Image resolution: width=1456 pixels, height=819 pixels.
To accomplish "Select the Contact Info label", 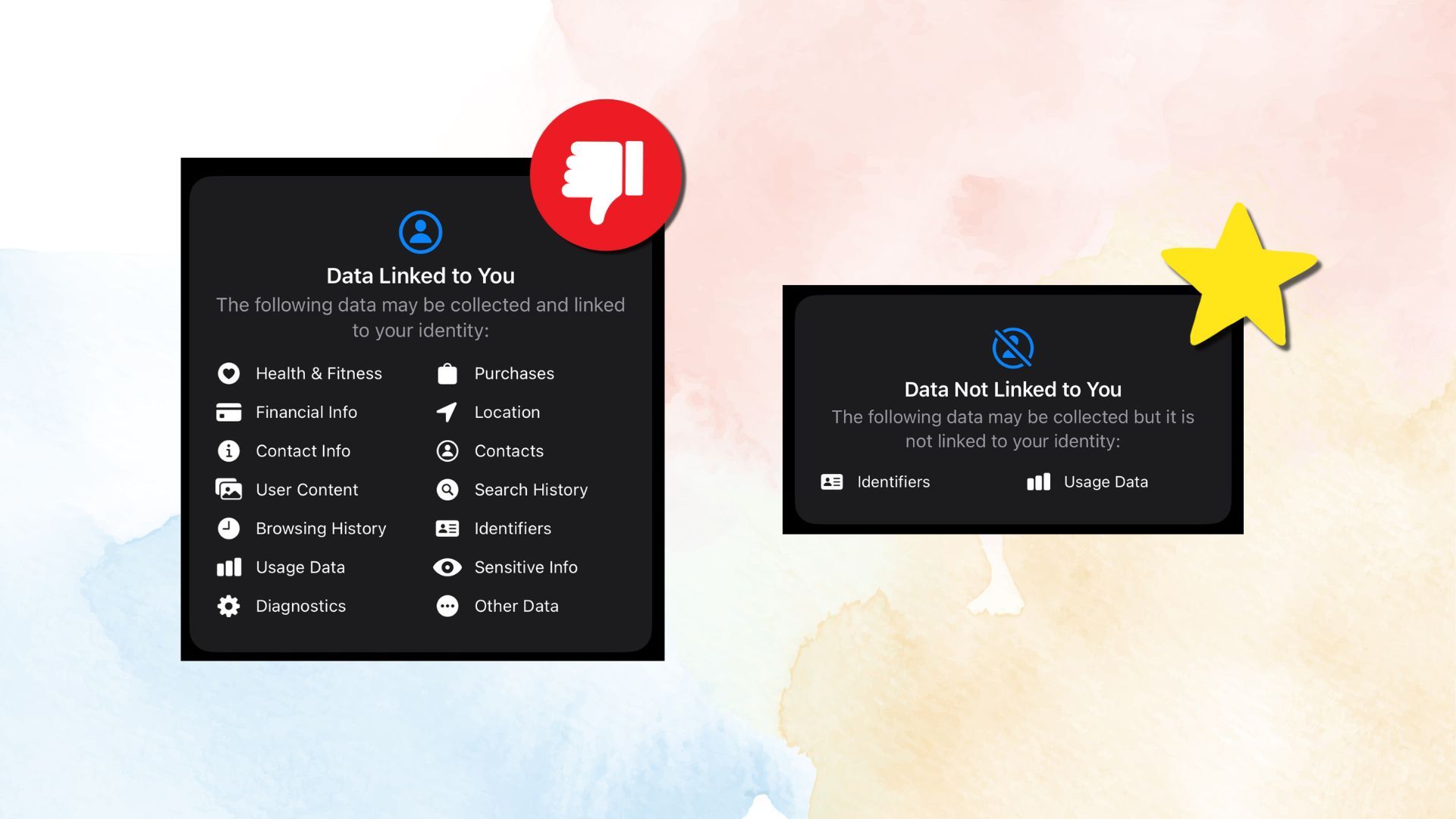I will coord(303,451).
